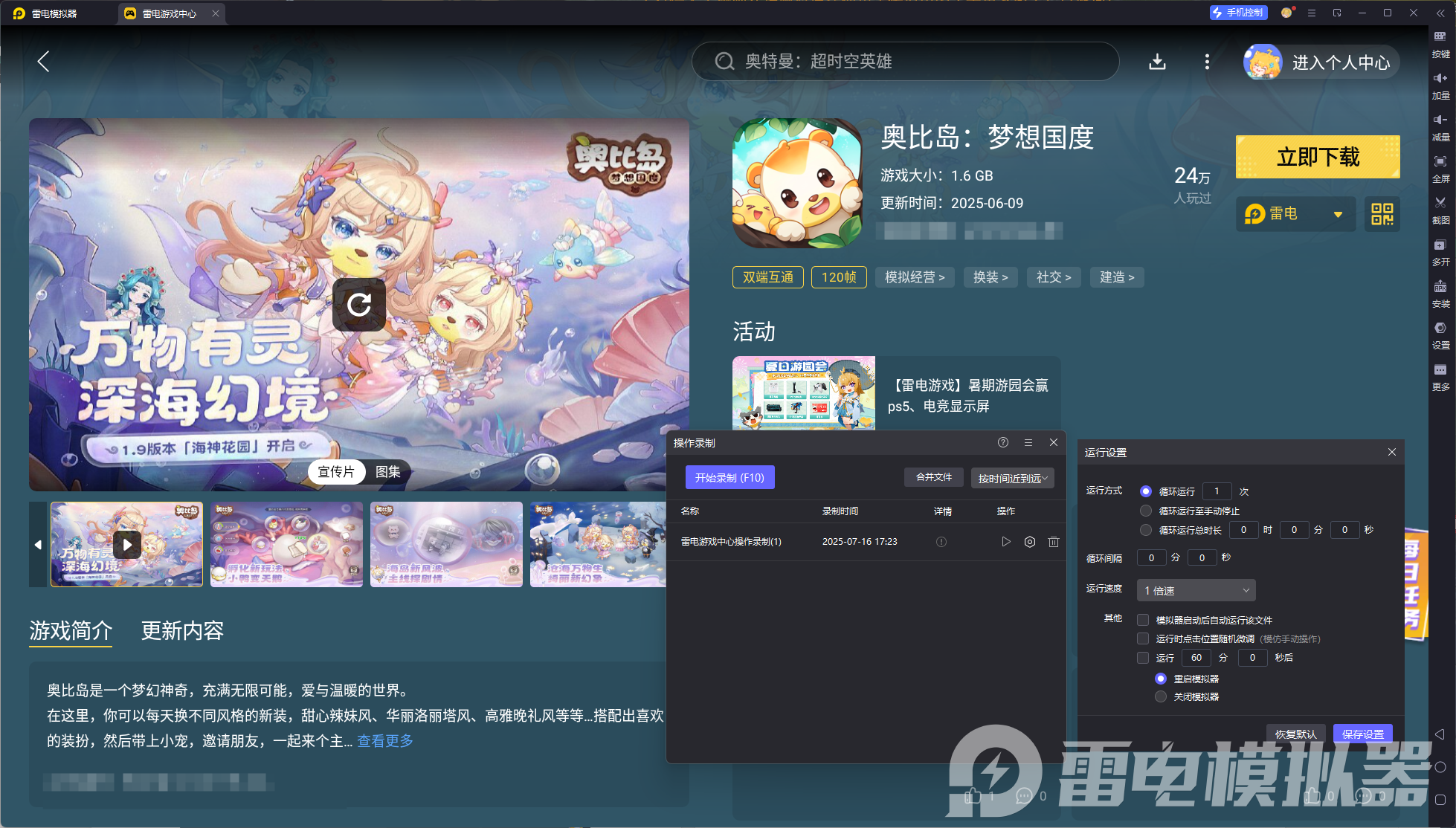
Task: Enable 模拟器启动后自动运行该文件 checkbox
Action: [x=1142, y=619]
